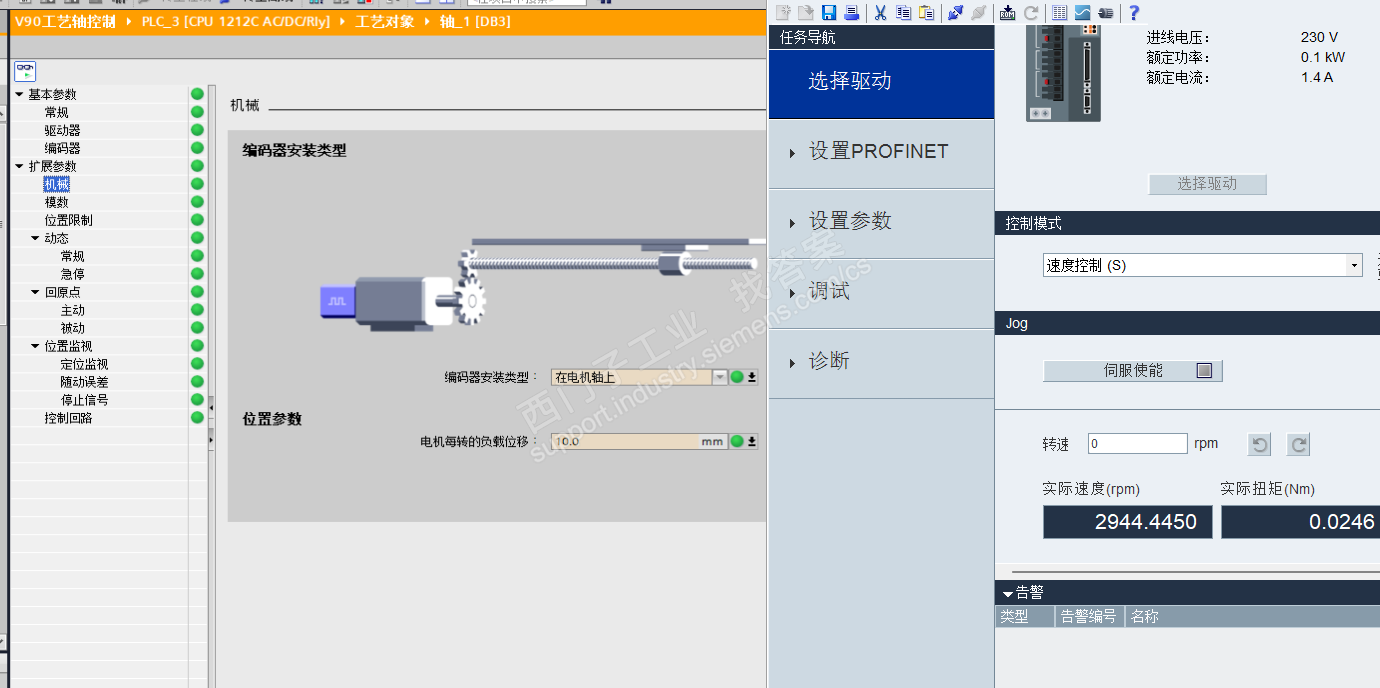This screenshot has height=688, width=1380.
Task: Click the ± icon beside 编码器安装类型
Action: tap(752, 377)
